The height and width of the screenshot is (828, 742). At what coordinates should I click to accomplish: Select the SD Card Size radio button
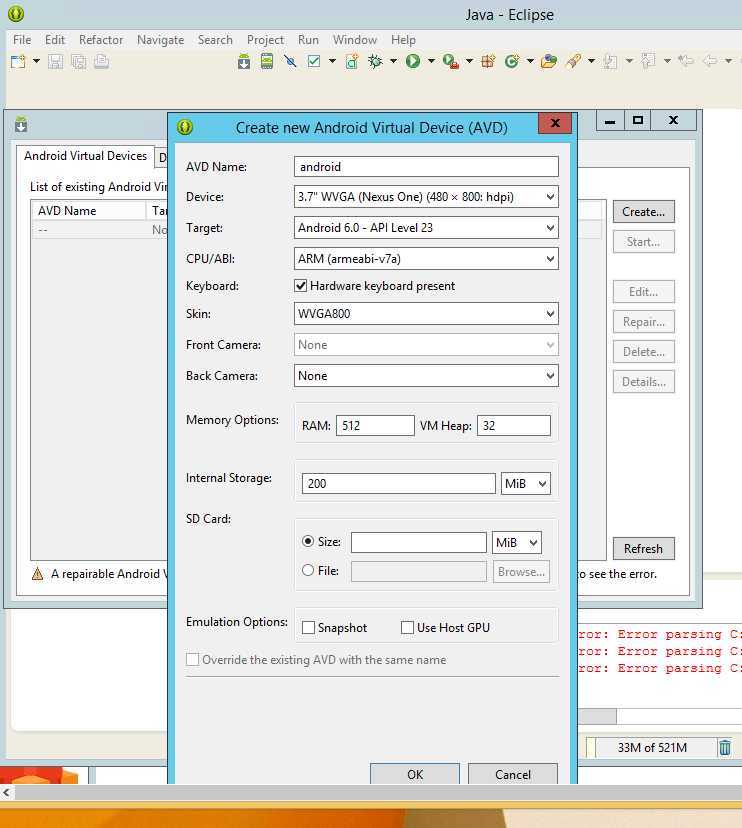tap(308, 541)
